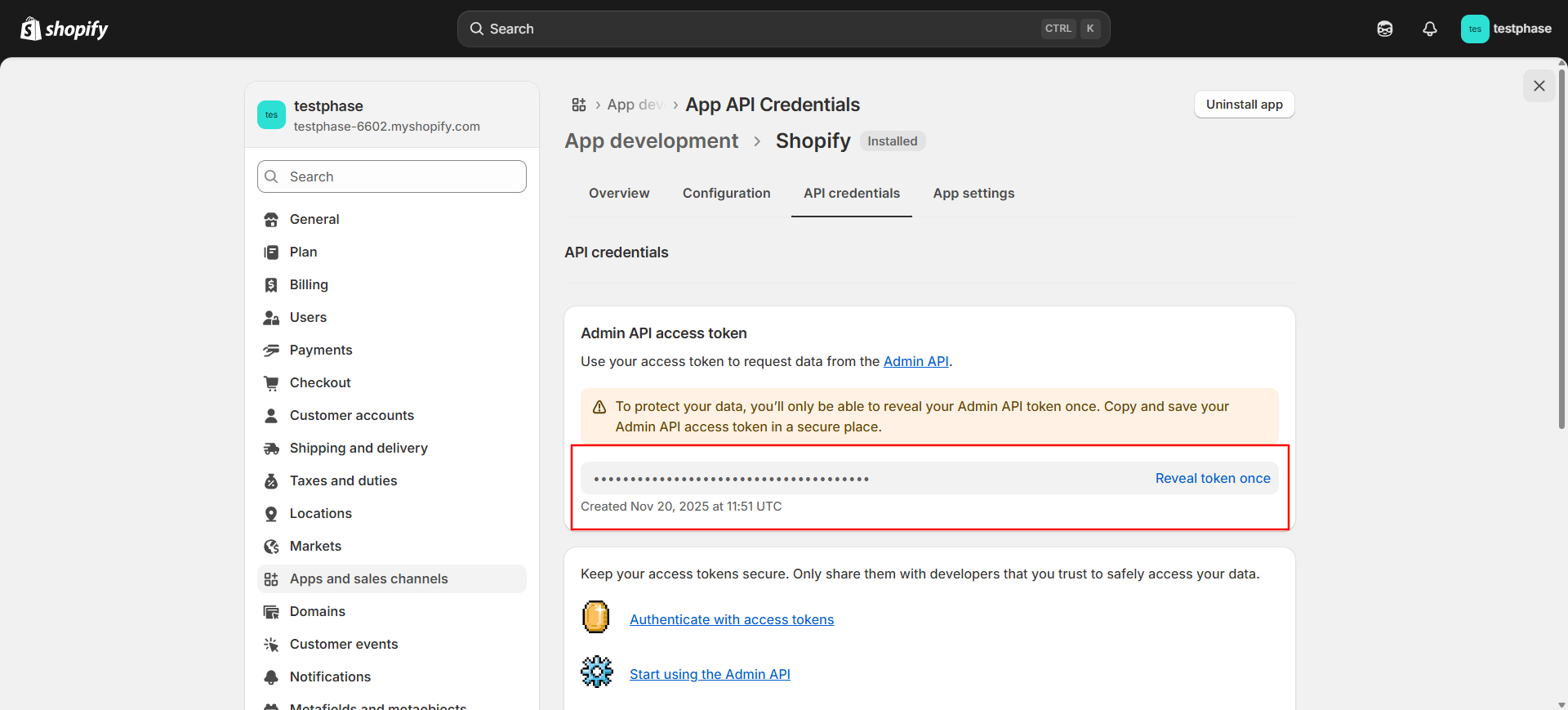
Task: Open the testphase account menu
Action: (x=1506, y=29)
